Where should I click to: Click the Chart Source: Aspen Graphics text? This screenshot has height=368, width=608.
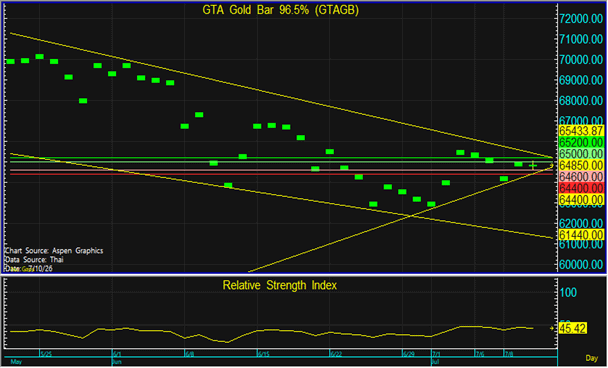[x=54, y=251]
